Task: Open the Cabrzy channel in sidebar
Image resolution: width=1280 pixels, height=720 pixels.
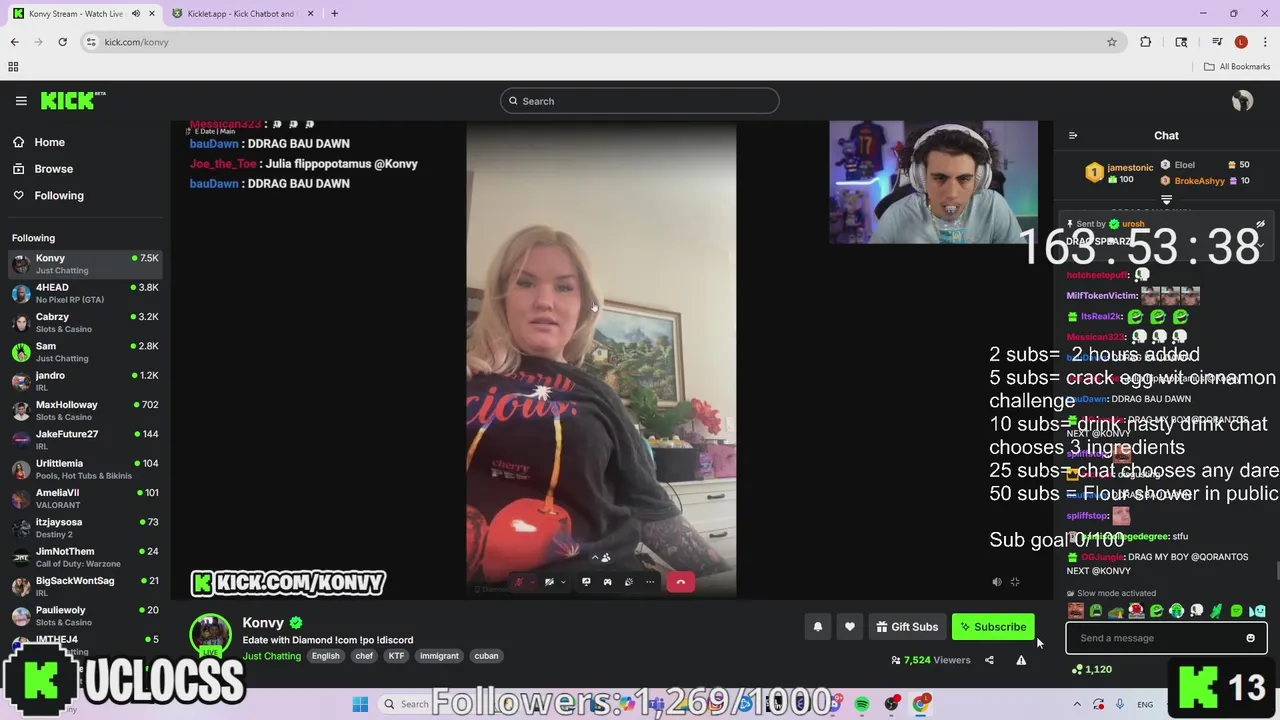Action: (x=85, y=322)
